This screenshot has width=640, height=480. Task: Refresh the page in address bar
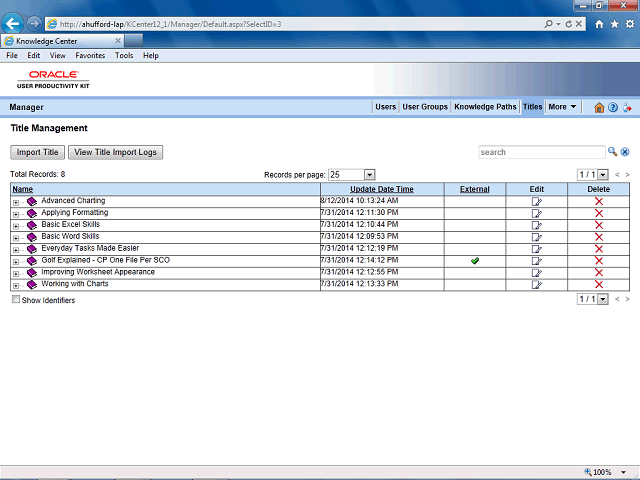pyautogui.click(x=569, y=24)
